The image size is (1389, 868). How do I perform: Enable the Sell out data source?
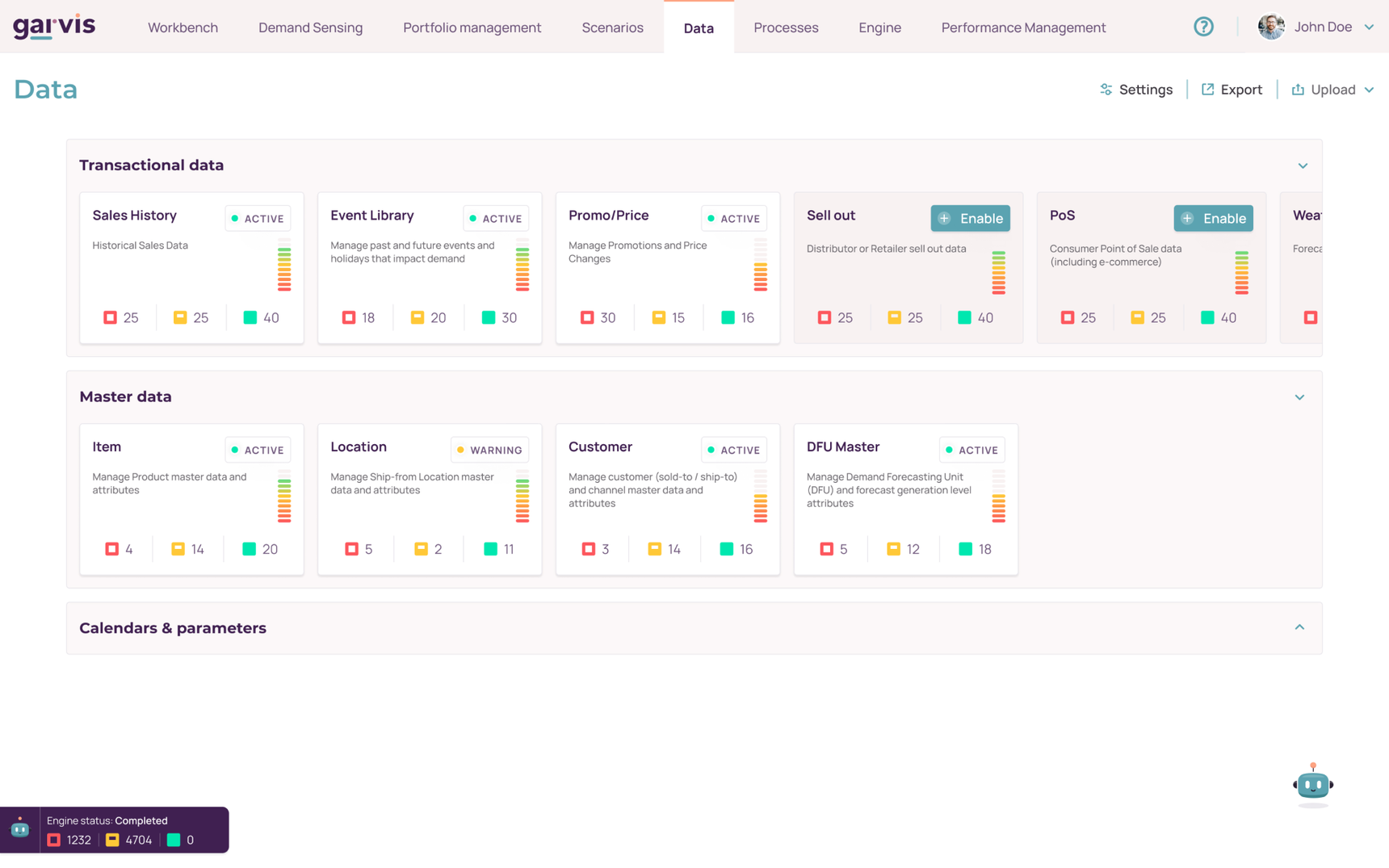coord(970,218)
